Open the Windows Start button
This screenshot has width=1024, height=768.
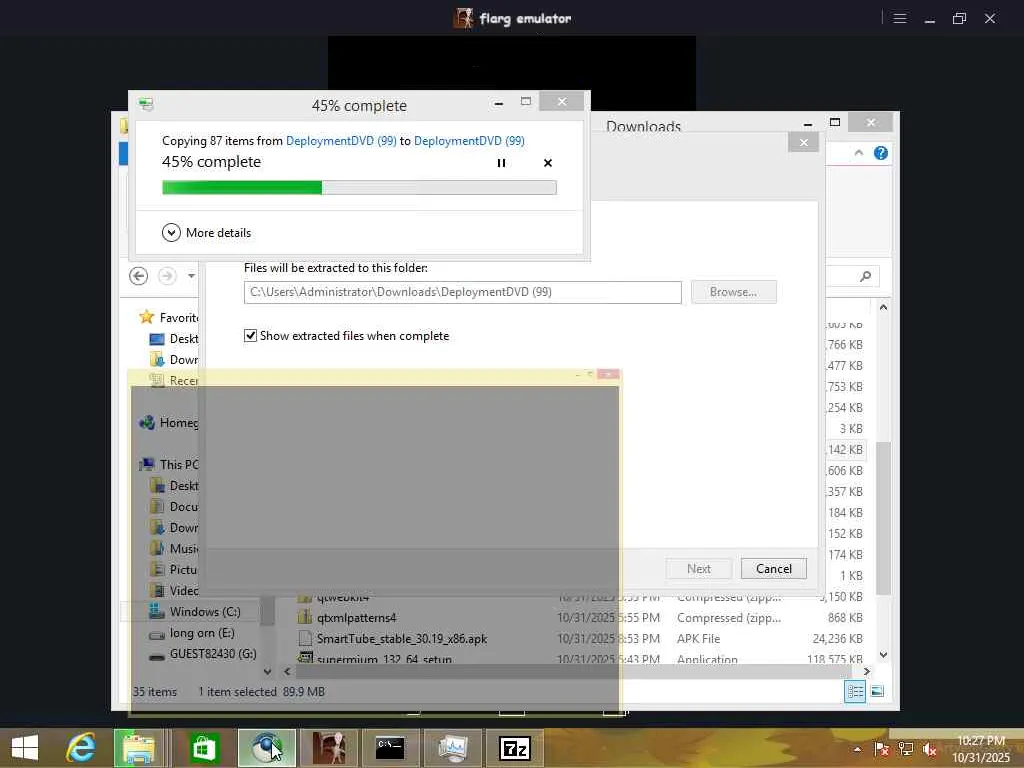click(x=25, y=748)
